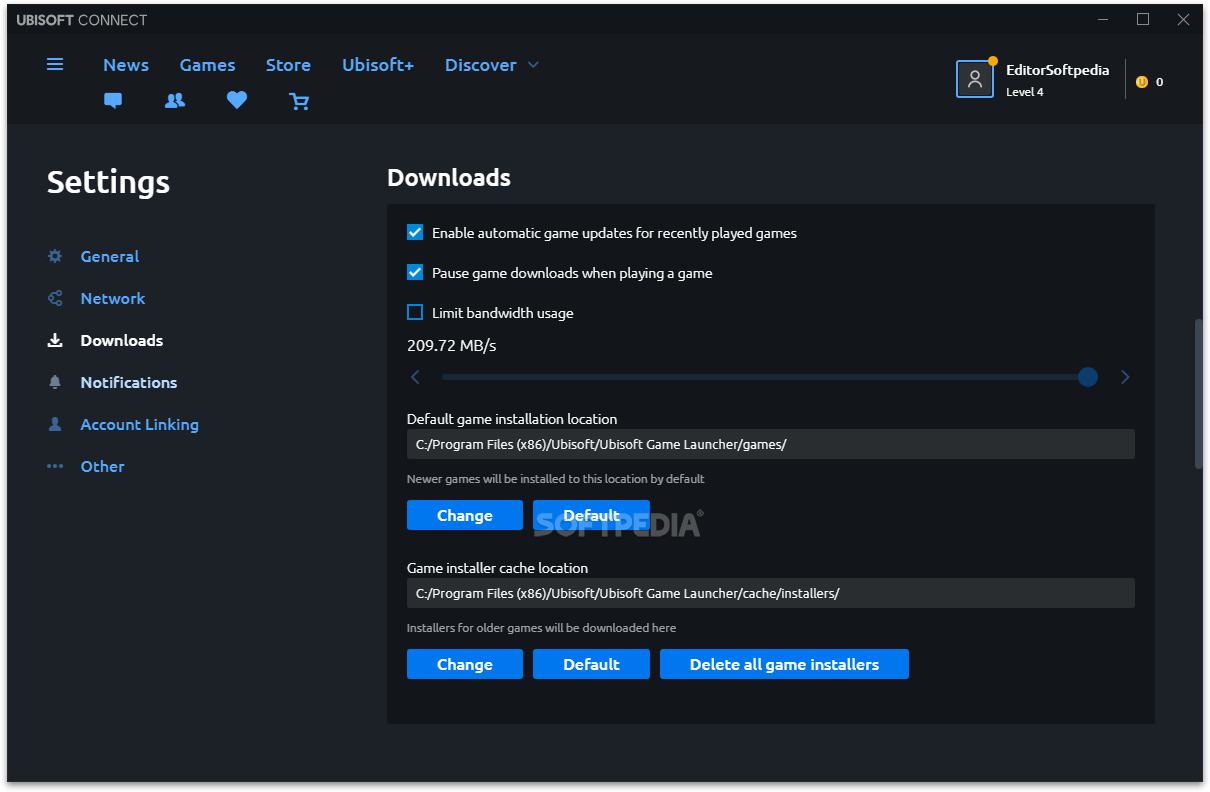Toggle automatic game updates checkbox
1210x792 pixels.
415,232
